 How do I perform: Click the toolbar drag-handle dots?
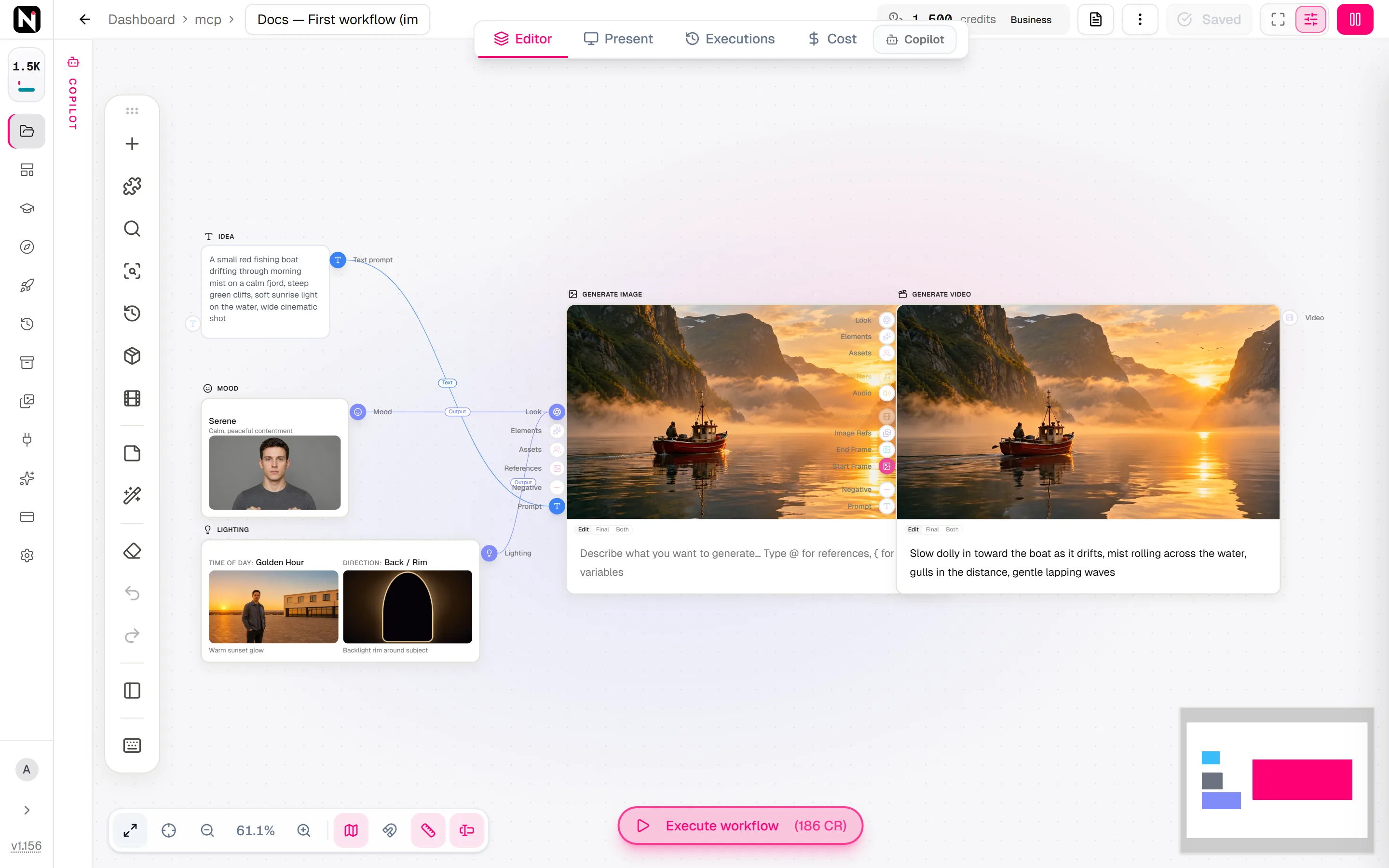[132, 111]
